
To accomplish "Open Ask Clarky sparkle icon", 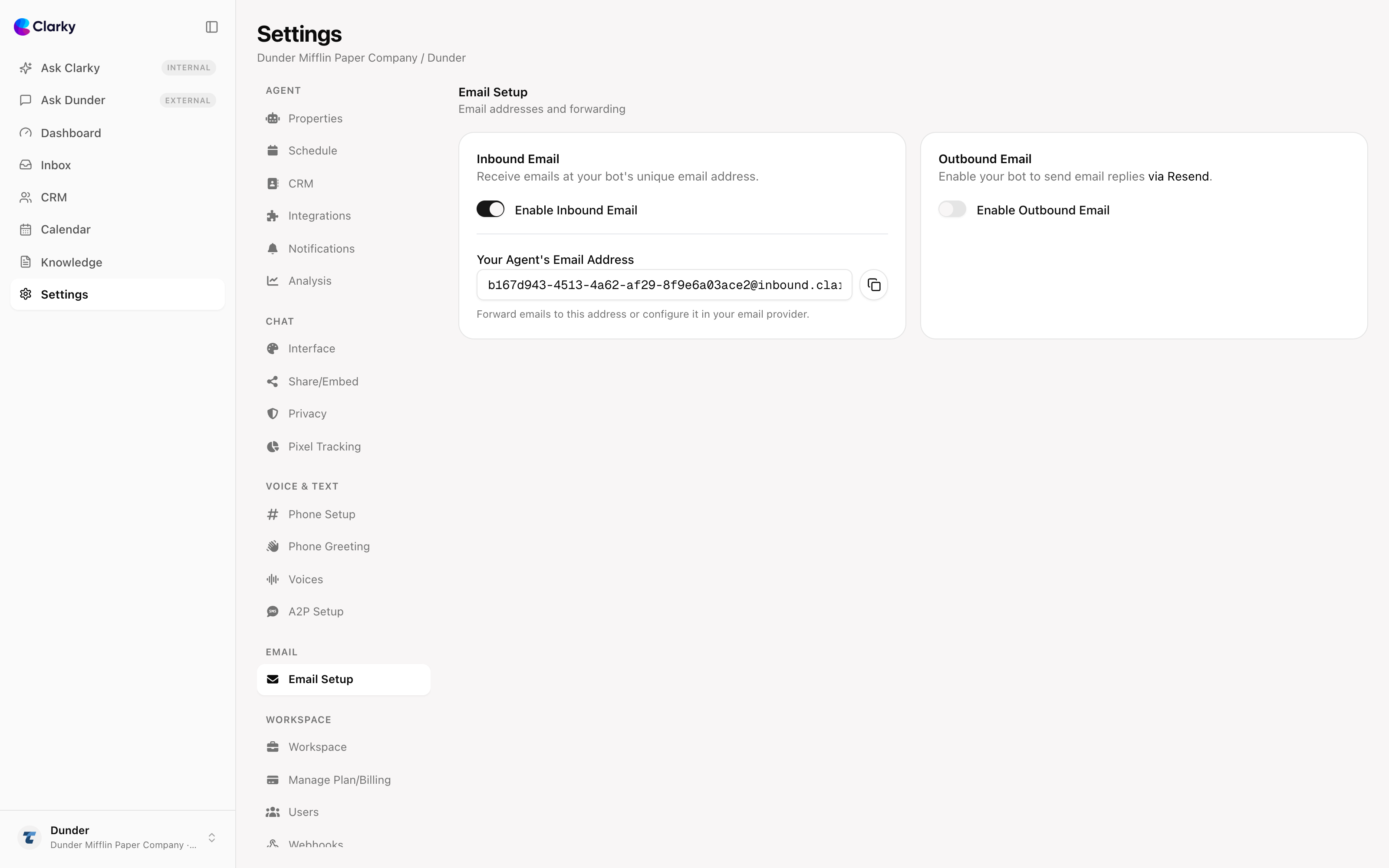I will click(x=26, y=68).
